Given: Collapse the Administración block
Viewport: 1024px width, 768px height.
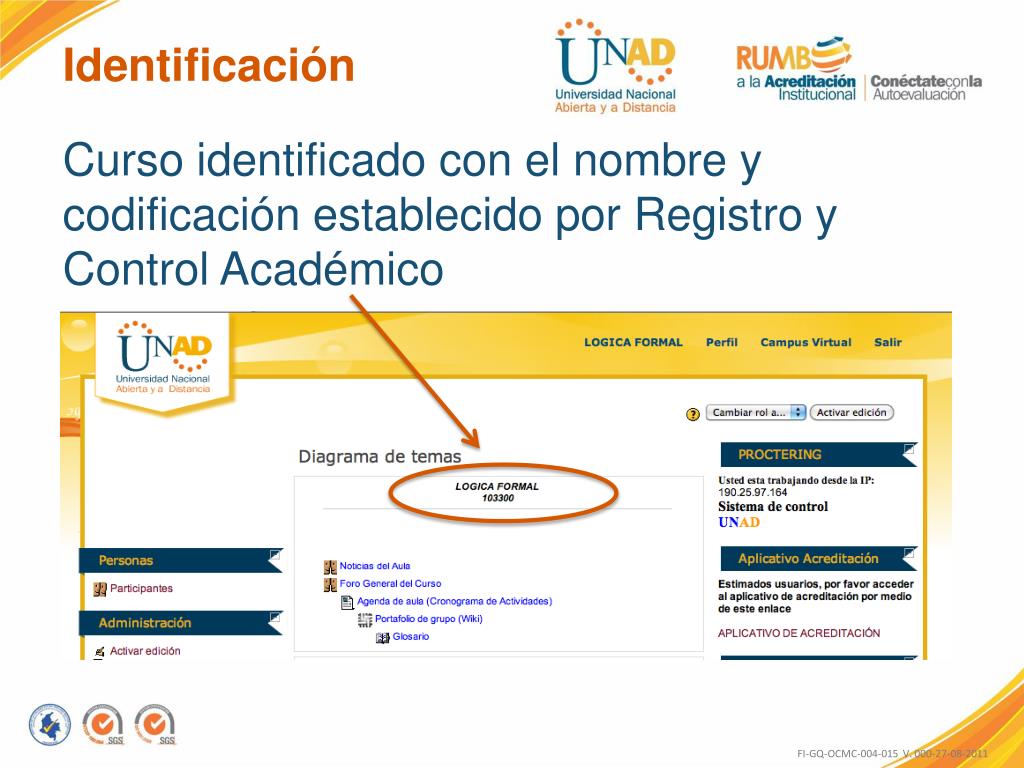Looking at the screenshot, I should [x=276, y=617].
